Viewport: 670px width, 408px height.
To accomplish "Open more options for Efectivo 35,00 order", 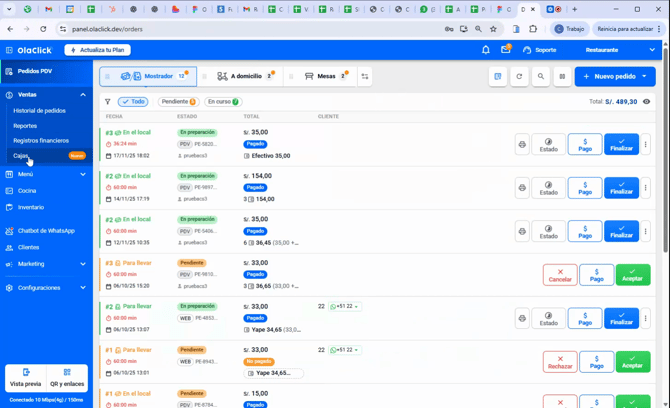I will coord(646,144).
